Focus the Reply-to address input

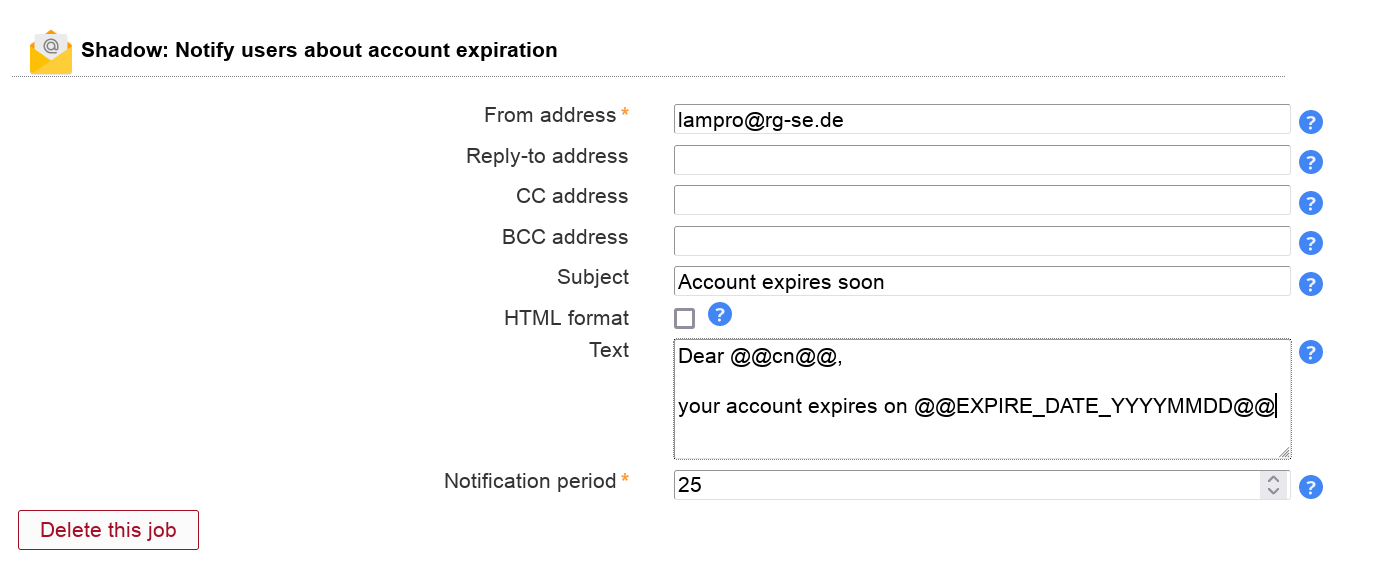click(981, 160)
